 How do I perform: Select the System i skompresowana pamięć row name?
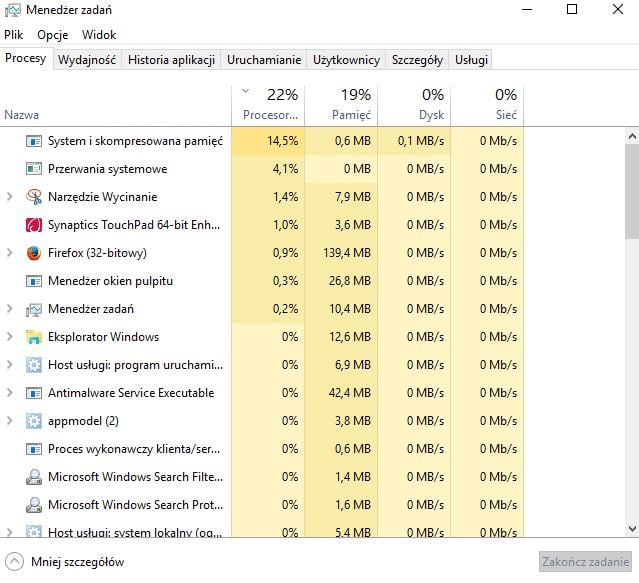click(135, 141)
